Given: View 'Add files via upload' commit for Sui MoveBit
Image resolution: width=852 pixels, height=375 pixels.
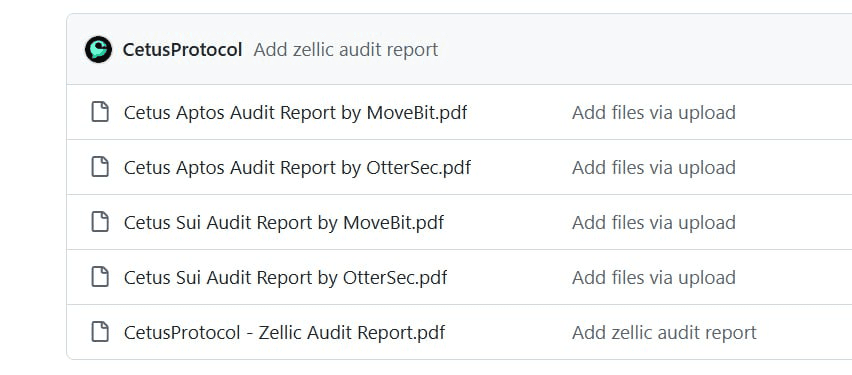Looking at the screenshot, I should pyautogui.click(x=654, y=222).
